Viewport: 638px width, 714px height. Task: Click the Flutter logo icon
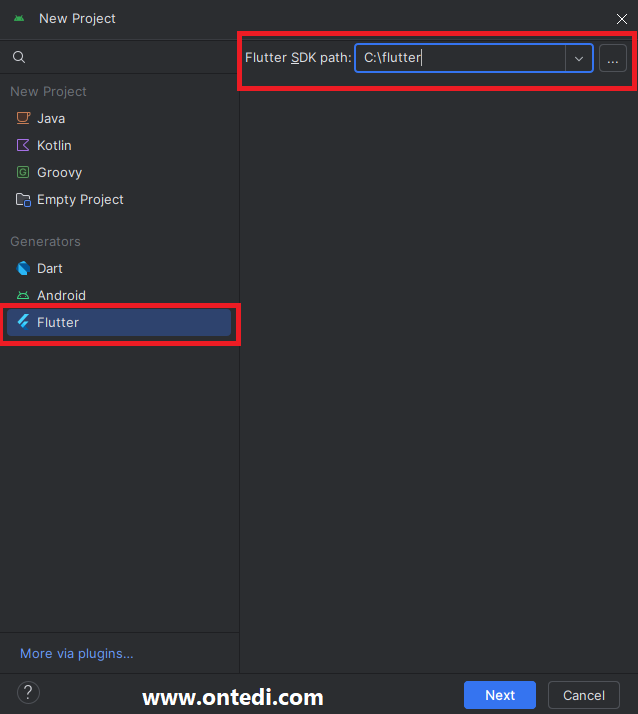pos(23,322)
